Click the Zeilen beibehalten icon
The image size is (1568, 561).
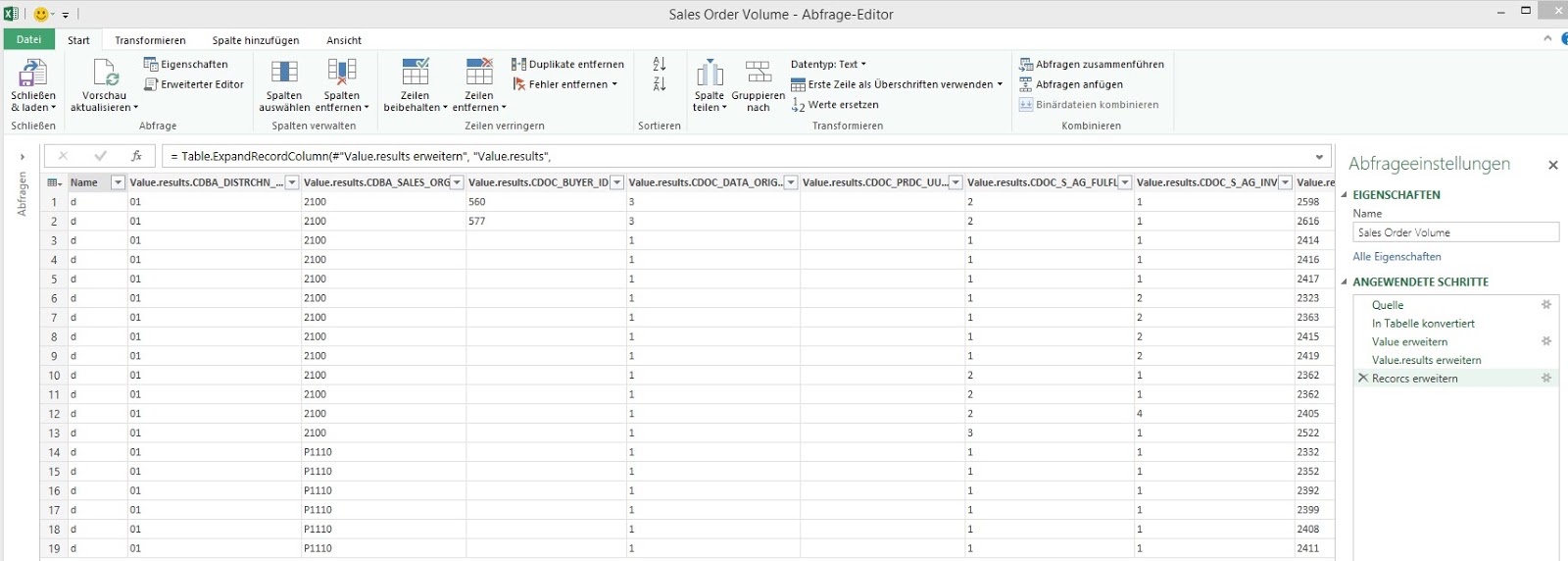pyautogui.click(x=415, y=74)
